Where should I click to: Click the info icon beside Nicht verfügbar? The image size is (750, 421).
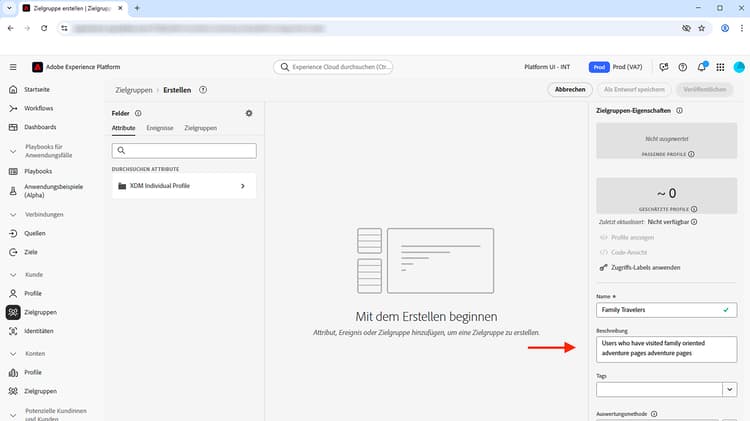click(x=694, y=222)
